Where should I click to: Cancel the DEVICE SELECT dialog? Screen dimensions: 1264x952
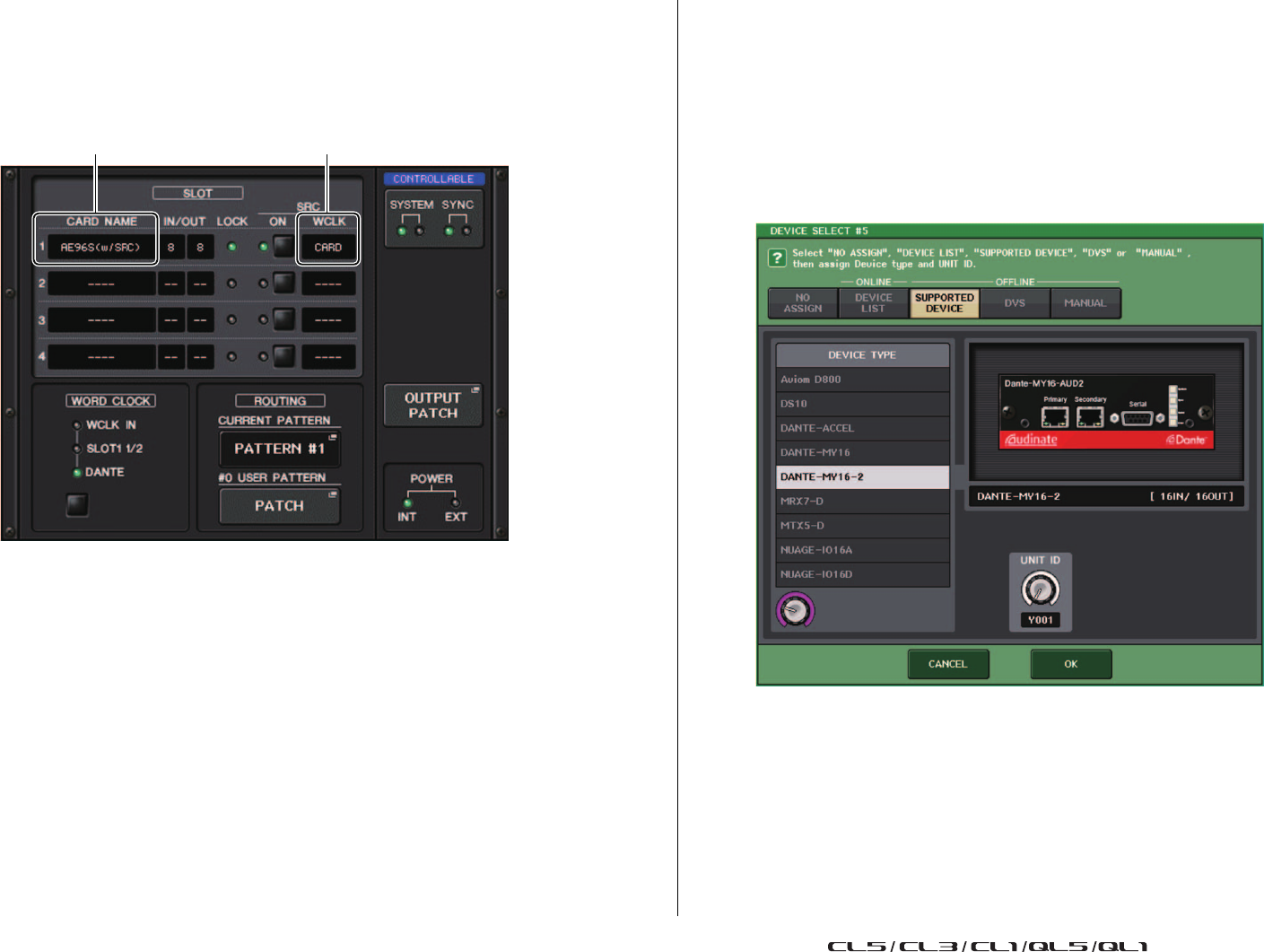coord(948,664)
